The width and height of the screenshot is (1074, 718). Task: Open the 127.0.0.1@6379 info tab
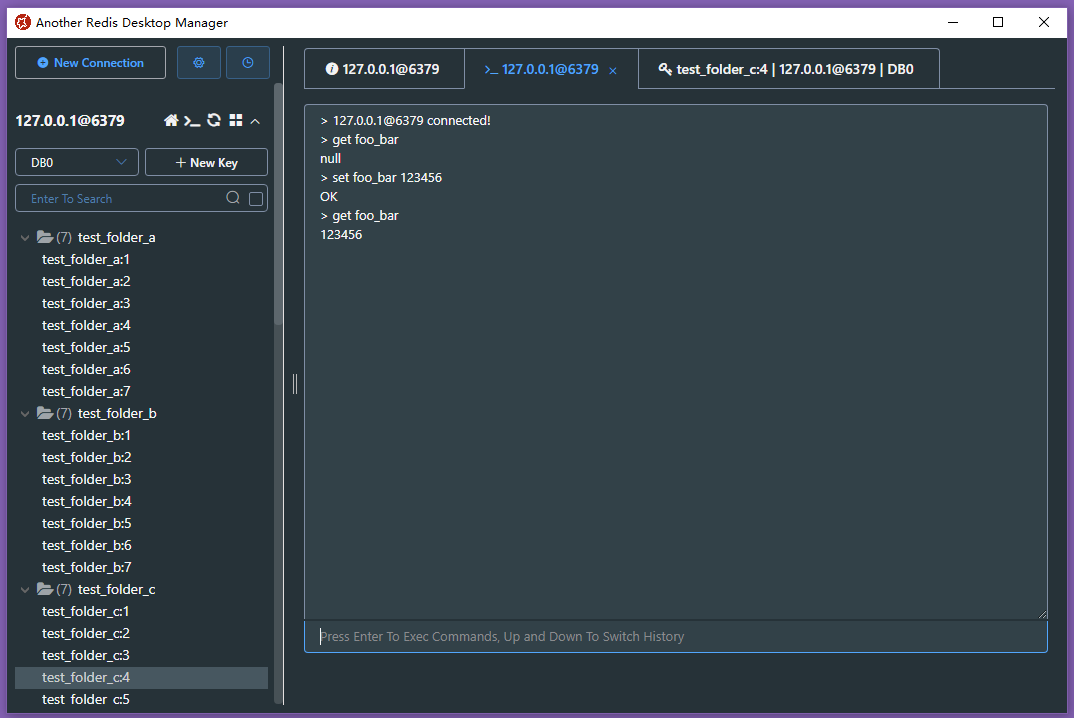tap(384, 68)
